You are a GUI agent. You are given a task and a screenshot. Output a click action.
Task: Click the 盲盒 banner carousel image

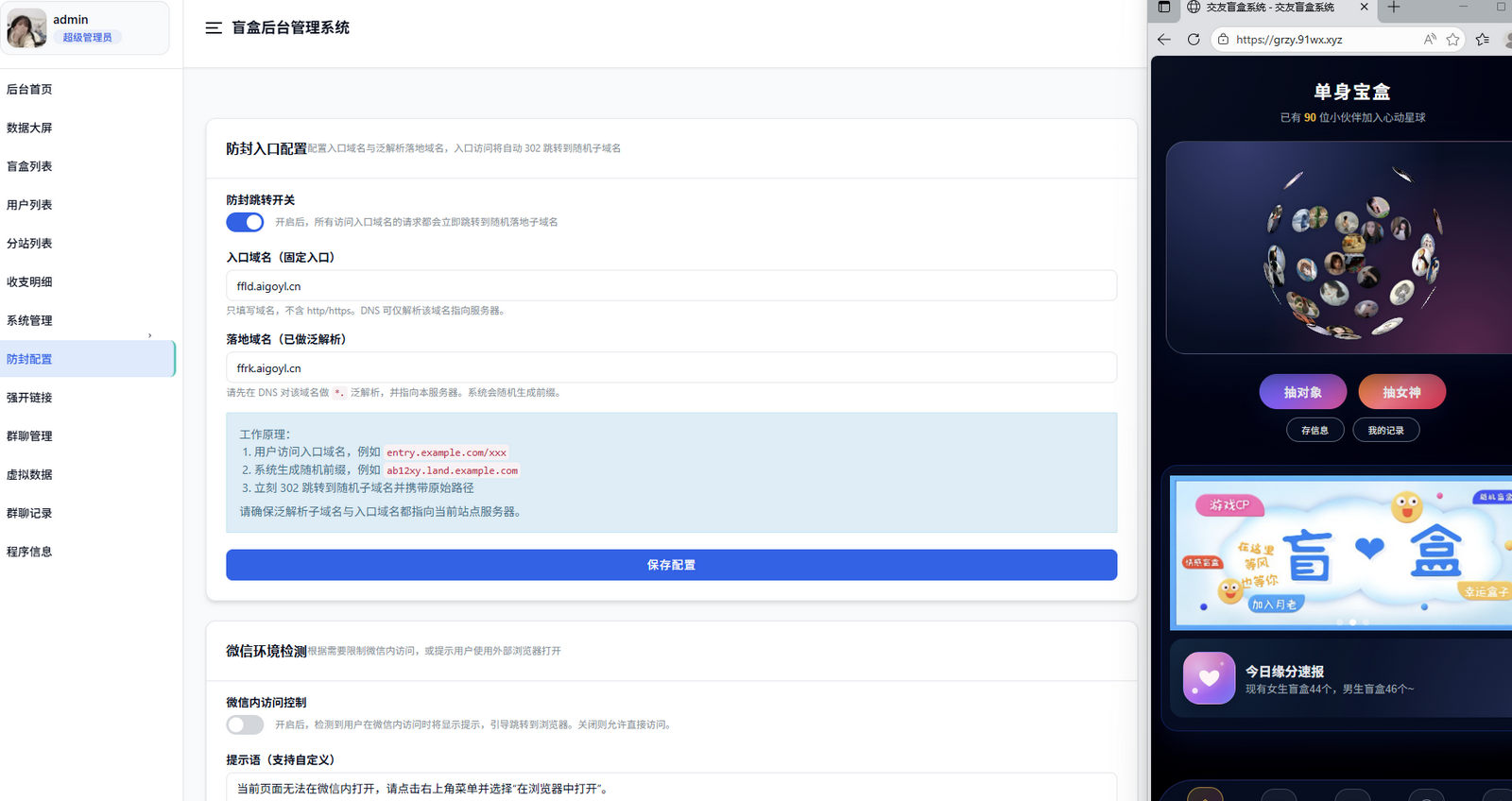[1340, 553]
